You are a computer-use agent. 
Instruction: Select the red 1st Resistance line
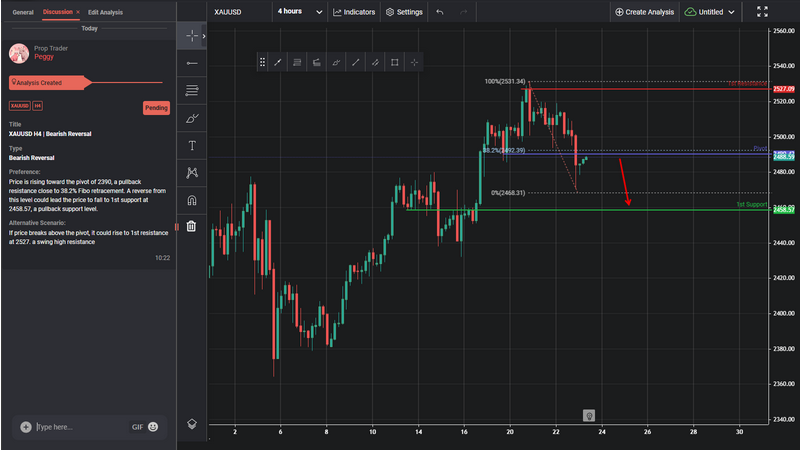(645, 89)
